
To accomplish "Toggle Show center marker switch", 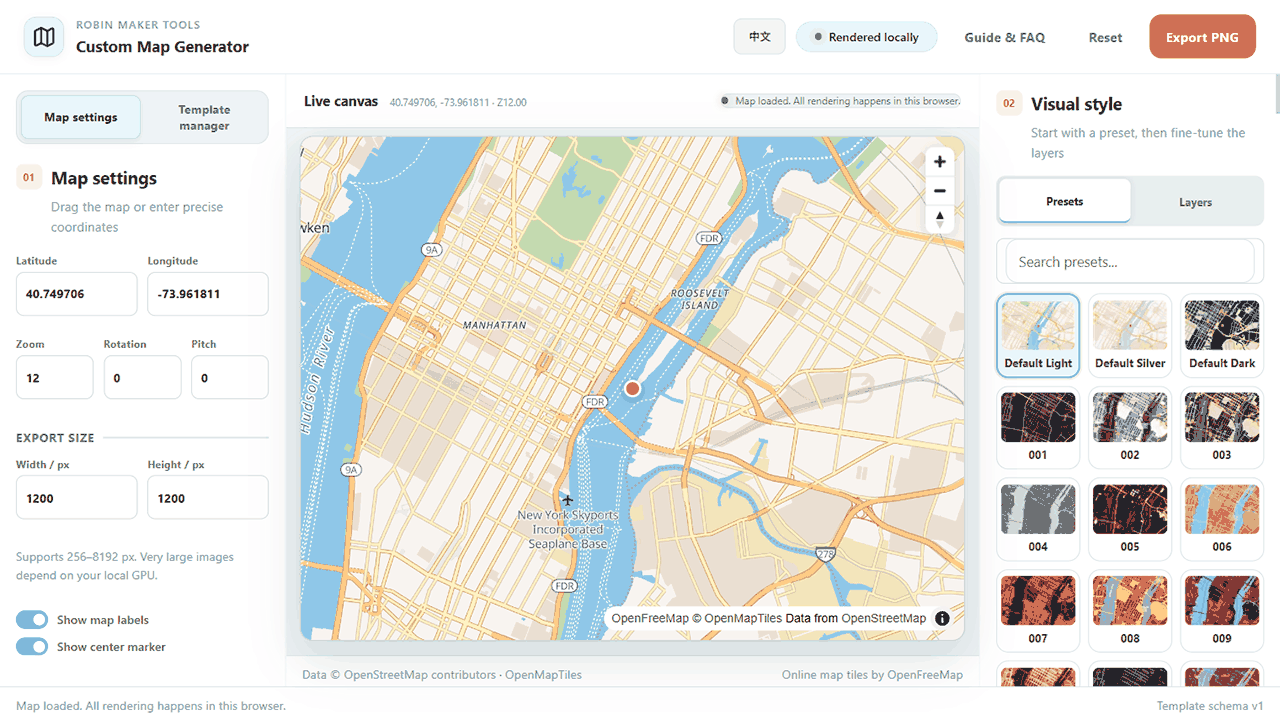I will coord(32,647).
